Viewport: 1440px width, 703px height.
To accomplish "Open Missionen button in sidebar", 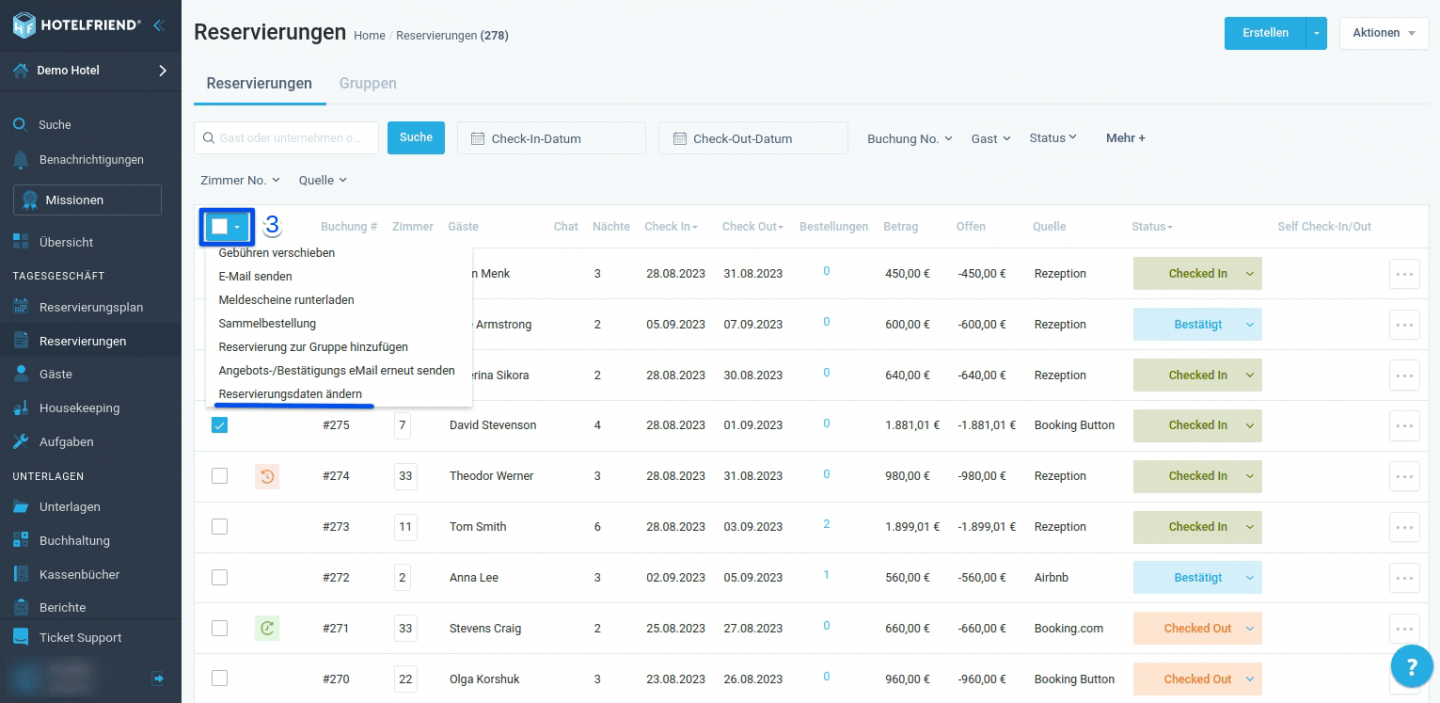I will point(87,200).
